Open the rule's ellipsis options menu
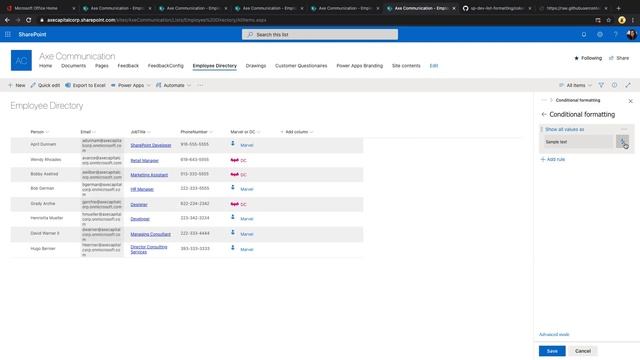Screen dimensions: 640x360 [624, 129]
